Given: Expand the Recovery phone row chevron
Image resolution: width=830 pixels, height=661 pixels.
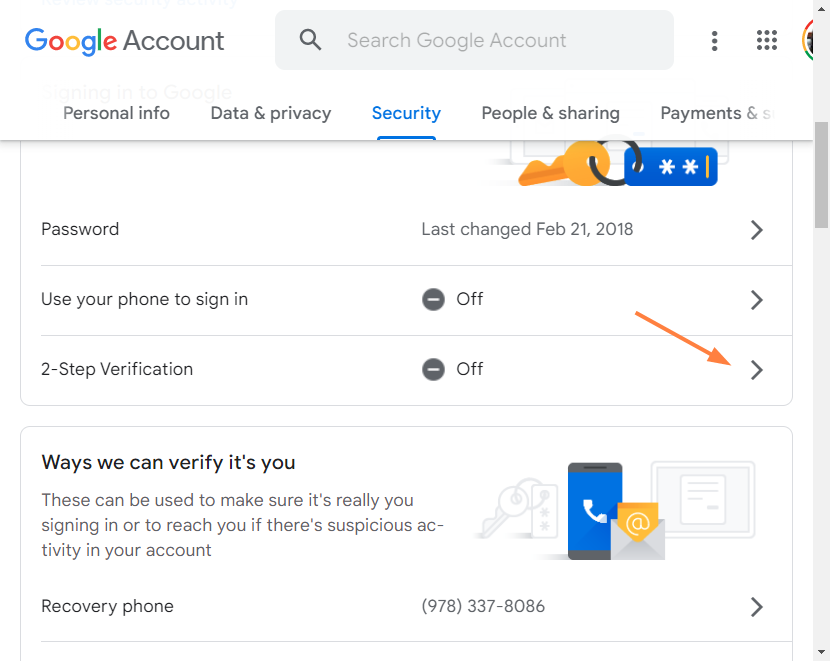Looking at the screenshot, I should (757, 607).
